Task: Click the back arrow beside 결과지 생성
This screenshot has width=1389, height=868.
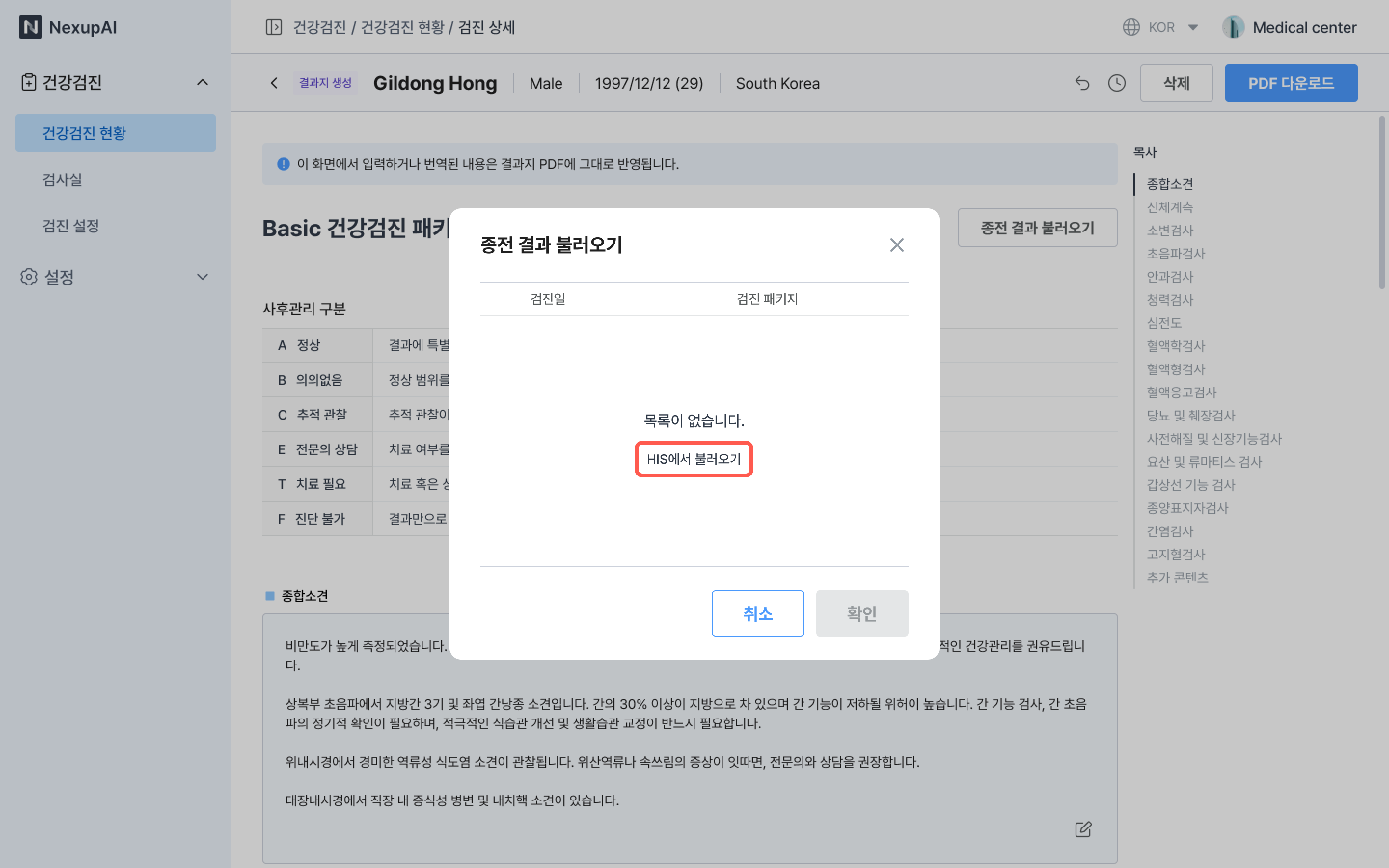Action: click(274, 83)
